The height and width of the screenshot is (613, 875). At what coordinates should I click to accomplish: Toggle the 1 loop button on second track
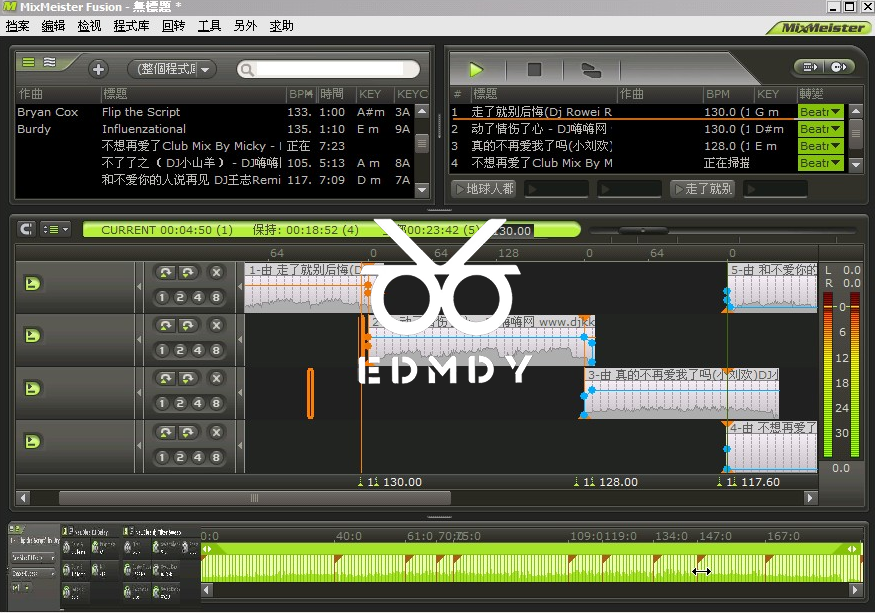(162, 351)
